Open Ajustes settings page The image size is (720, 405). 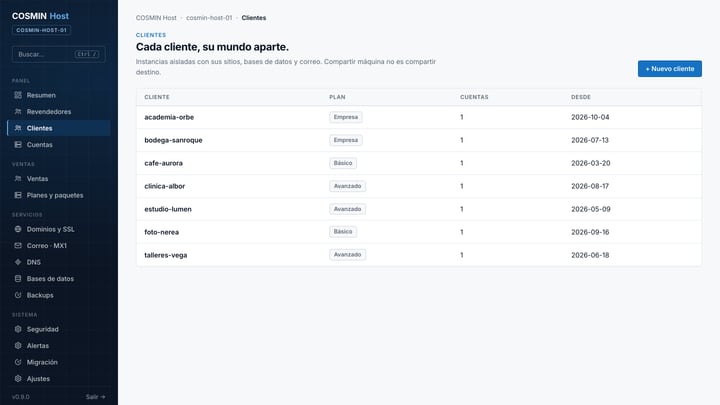click(x=59, y=379)
